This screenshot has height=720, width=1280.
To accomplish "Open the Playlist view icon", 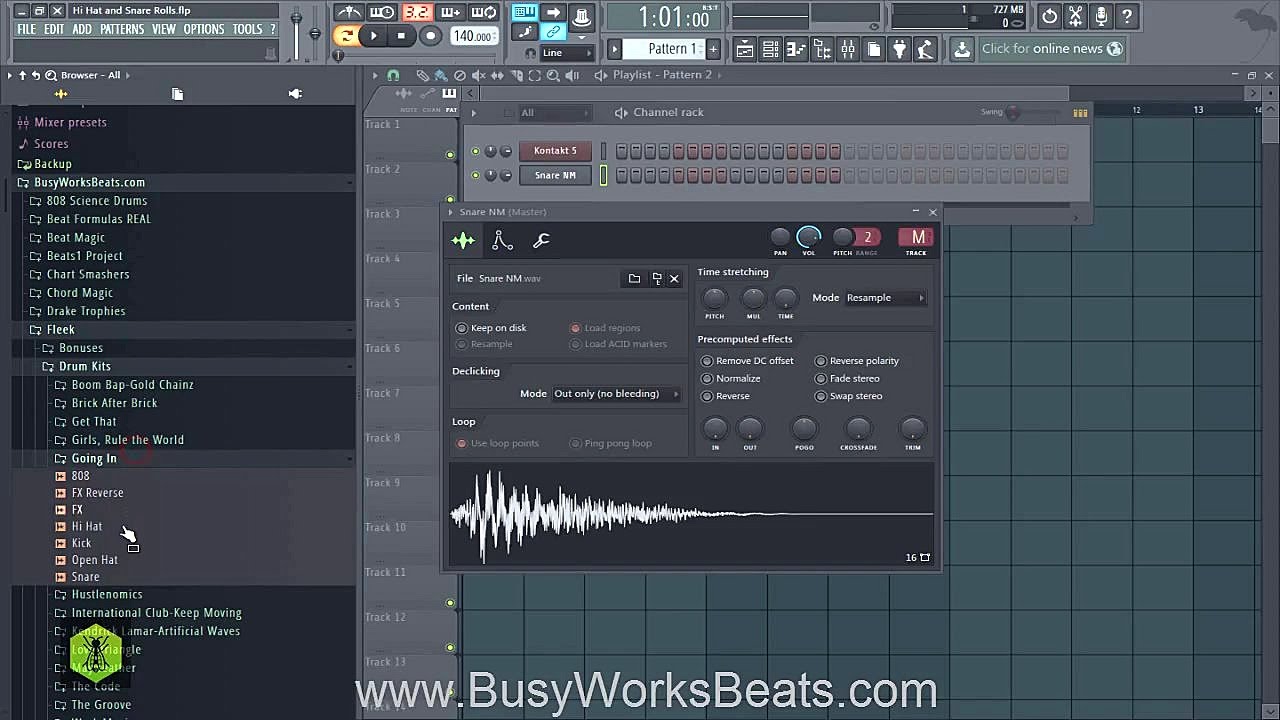I will (x=744, y=49).
